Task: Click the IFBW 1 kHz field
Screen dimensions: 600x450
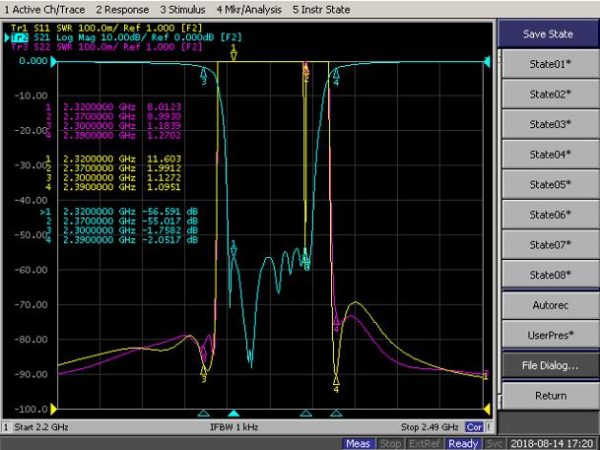Action: point(234,427)
